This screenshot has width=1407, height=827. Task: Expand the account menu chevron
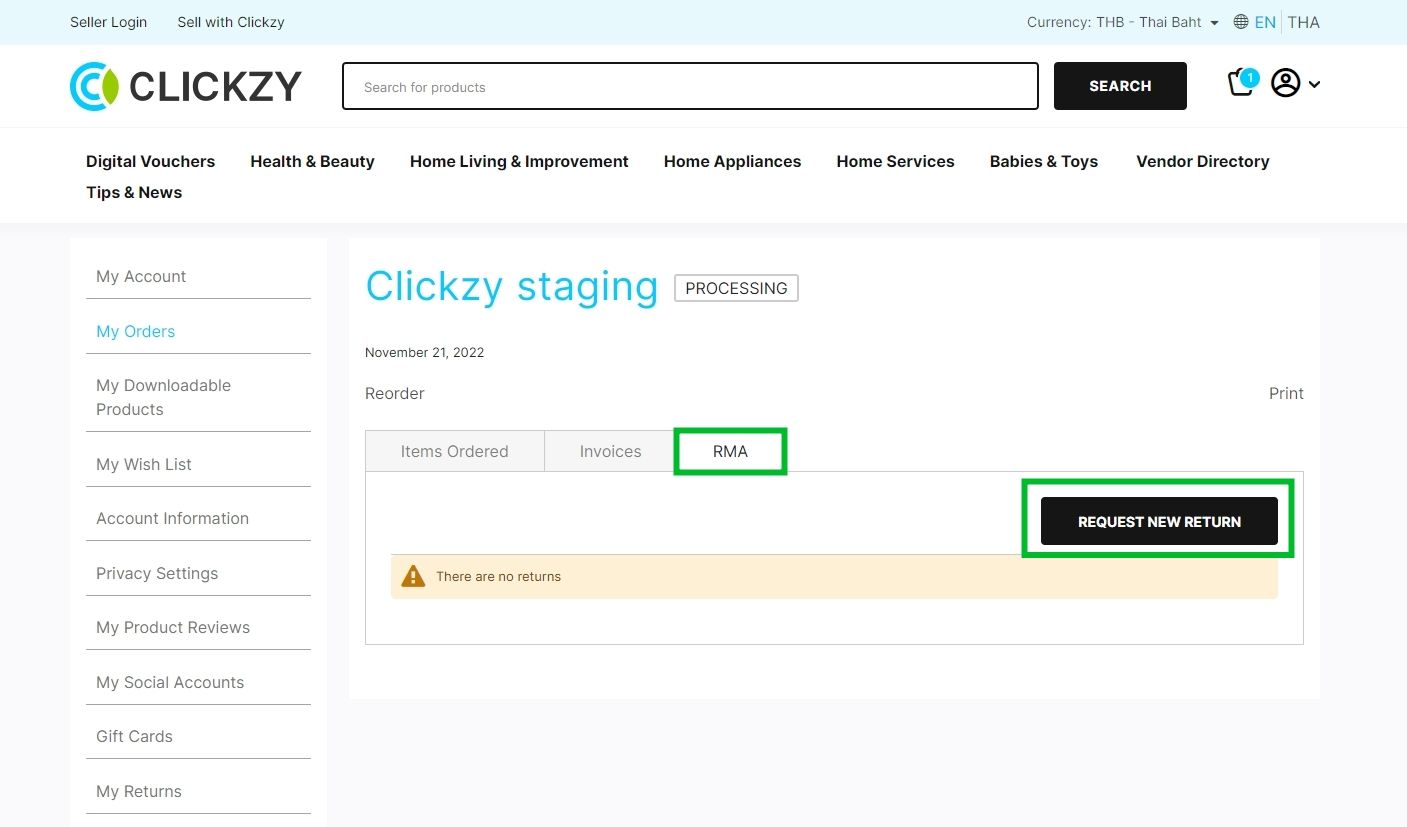[1314, 85]
